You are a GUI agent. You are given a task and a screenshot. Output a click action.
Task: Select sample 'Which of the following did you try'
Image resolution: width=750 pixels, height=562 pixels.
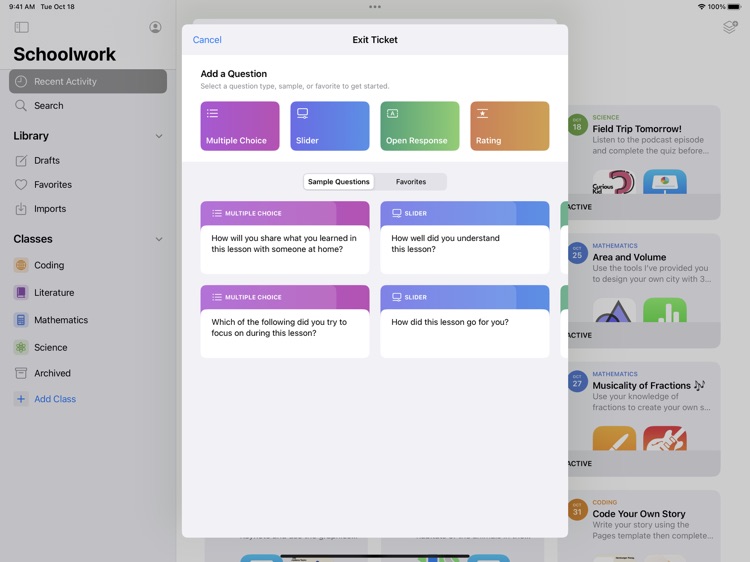click(285, 321)
